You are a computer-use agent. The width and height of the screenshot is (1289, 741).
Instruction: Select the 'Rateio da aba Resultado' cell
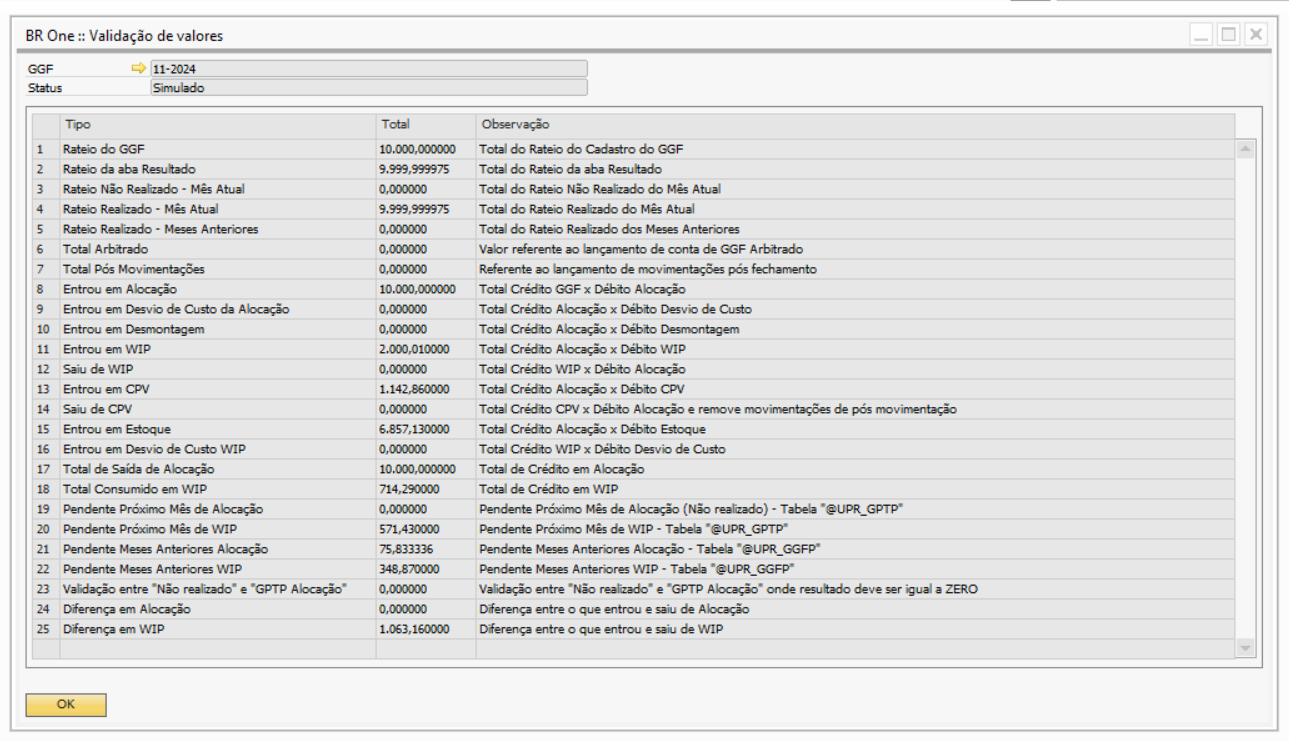218,169
